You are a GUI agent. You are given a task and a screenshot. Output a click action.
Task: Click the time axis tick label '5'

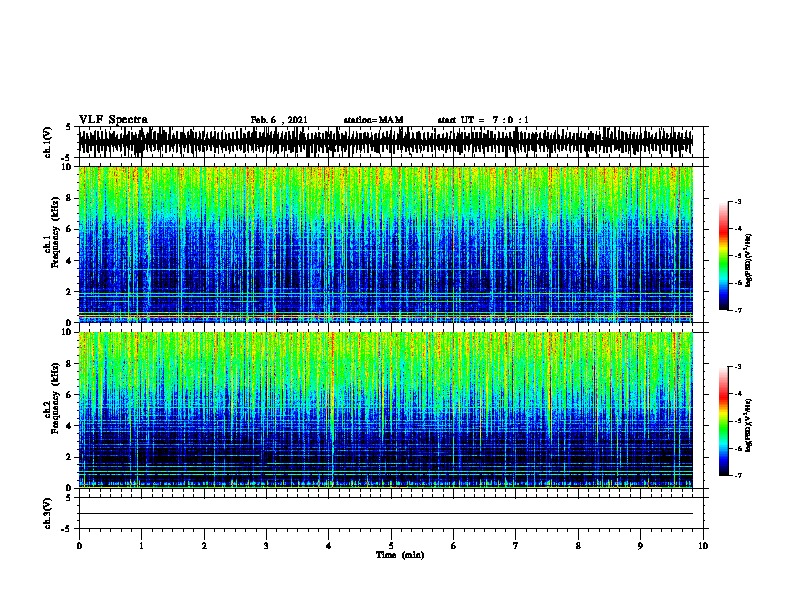click(391, 545)
